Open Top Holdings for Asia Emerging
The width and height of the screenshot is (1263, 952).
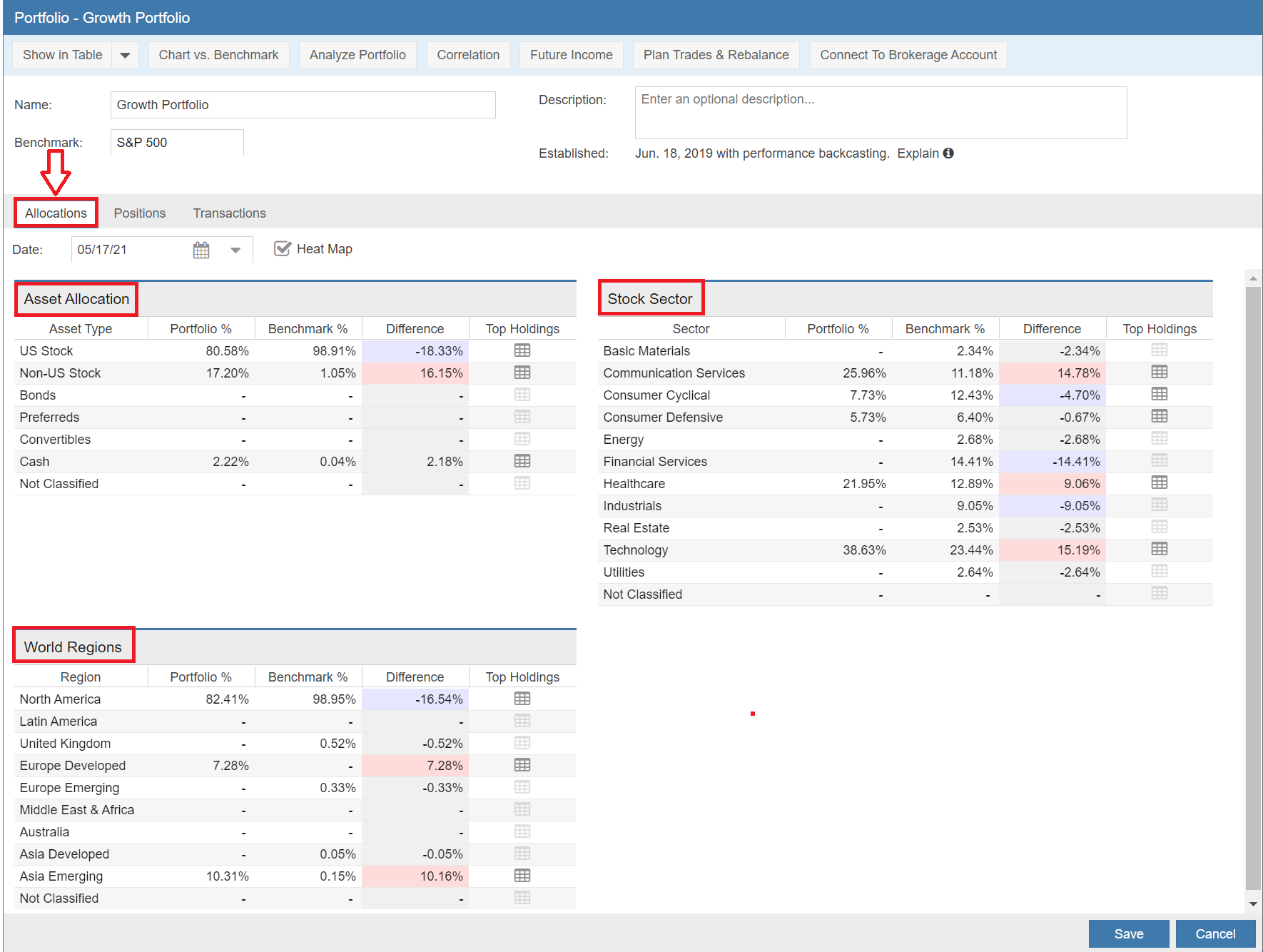[522, 876]
